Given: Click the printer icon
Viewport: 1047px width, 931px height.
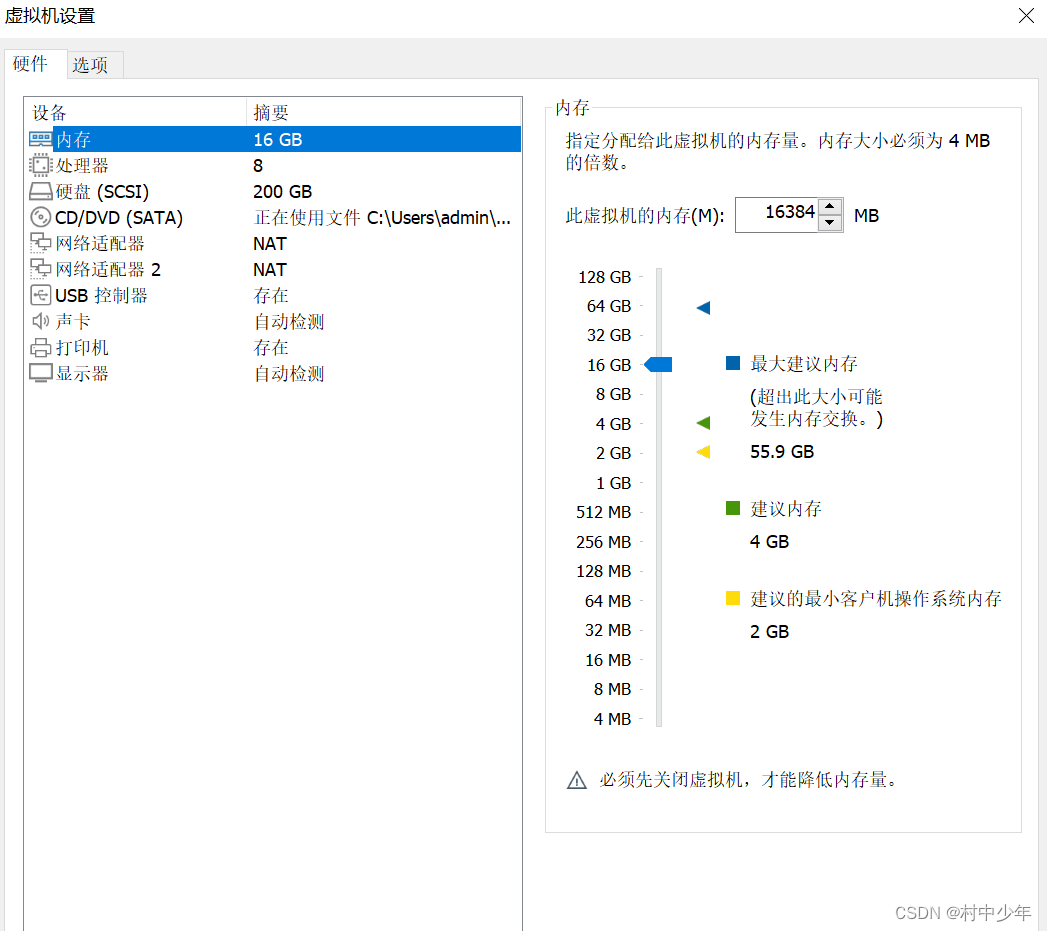Looking at the screenshot, I should click(40, 347).
